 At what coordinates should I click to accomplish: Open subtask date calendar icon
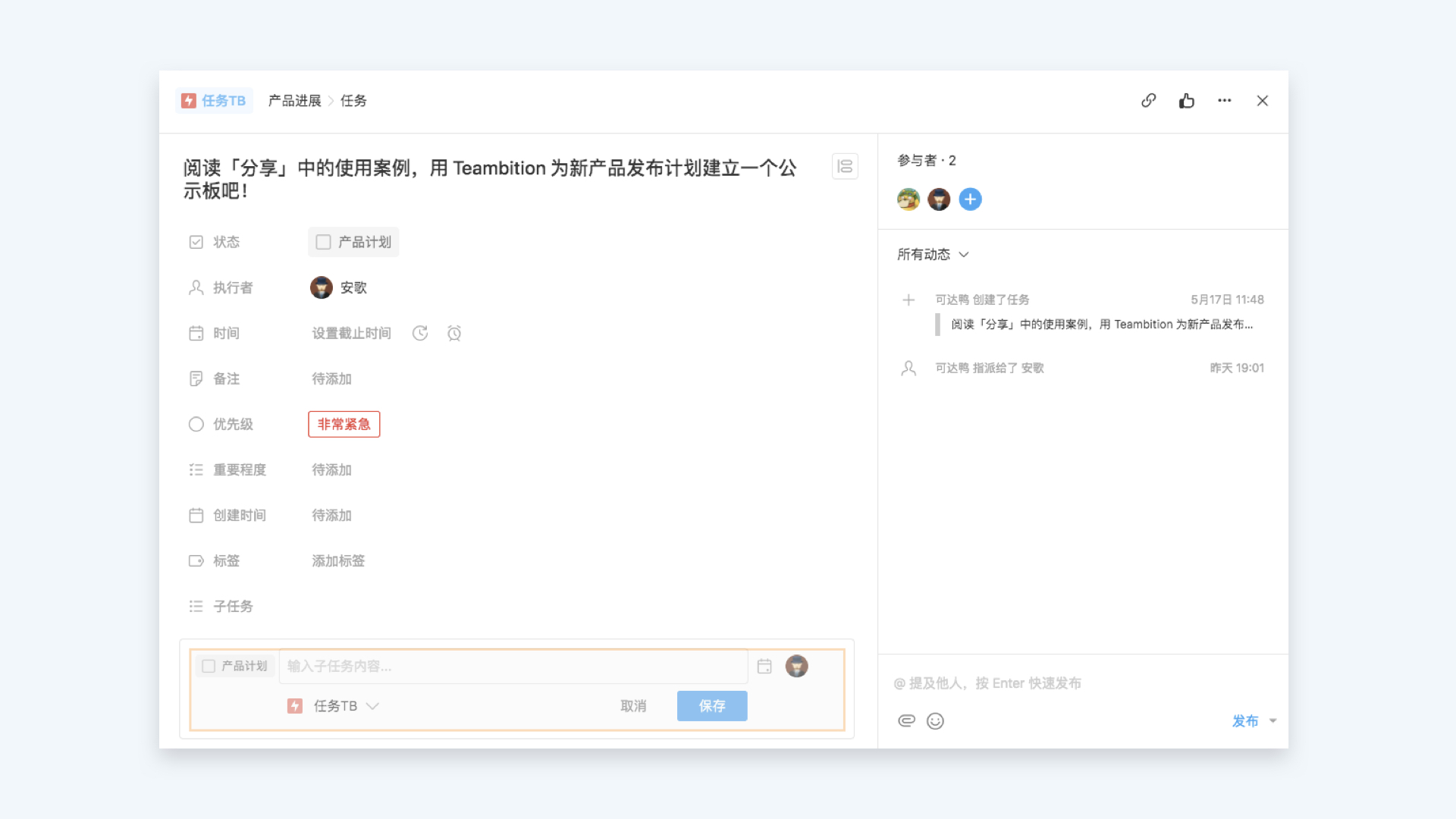(x=764, y=666)
